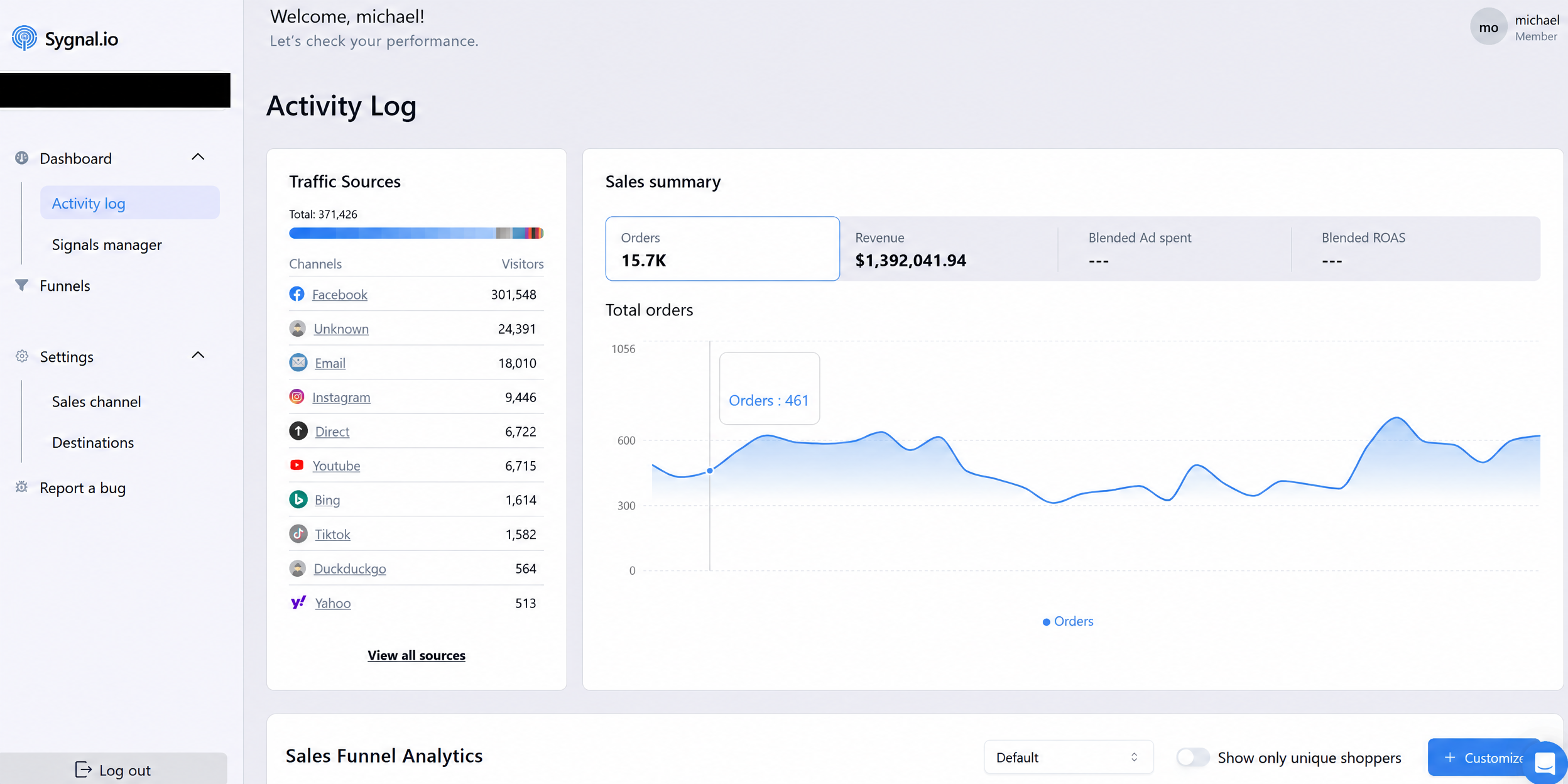Click the Facebook channel icon
The height and width of the screenshot is (784, 1568).
pyautogui.click(x=297, y=294)
